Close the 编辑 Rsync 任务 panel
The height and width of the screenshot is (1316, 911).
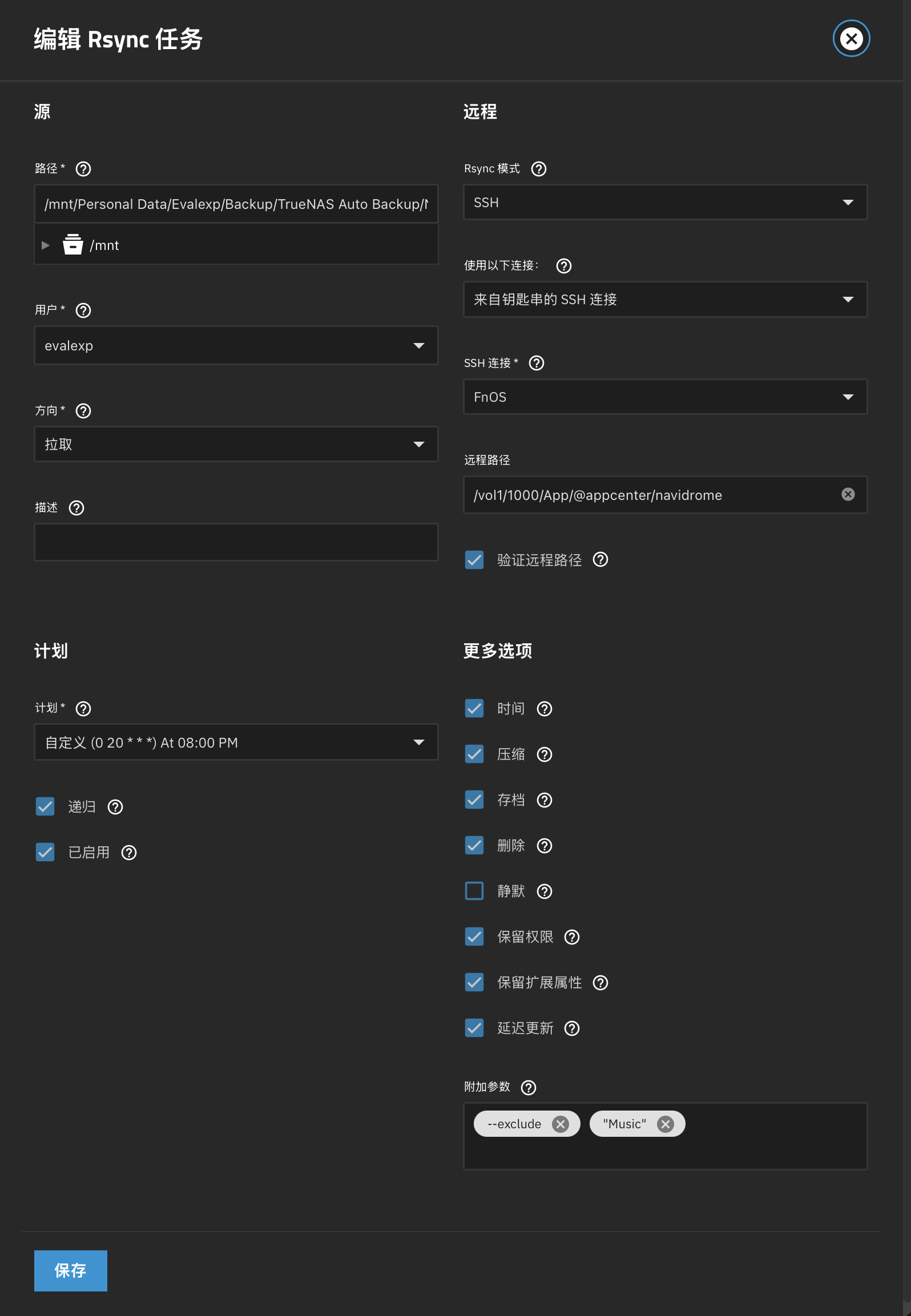[850, 39]
